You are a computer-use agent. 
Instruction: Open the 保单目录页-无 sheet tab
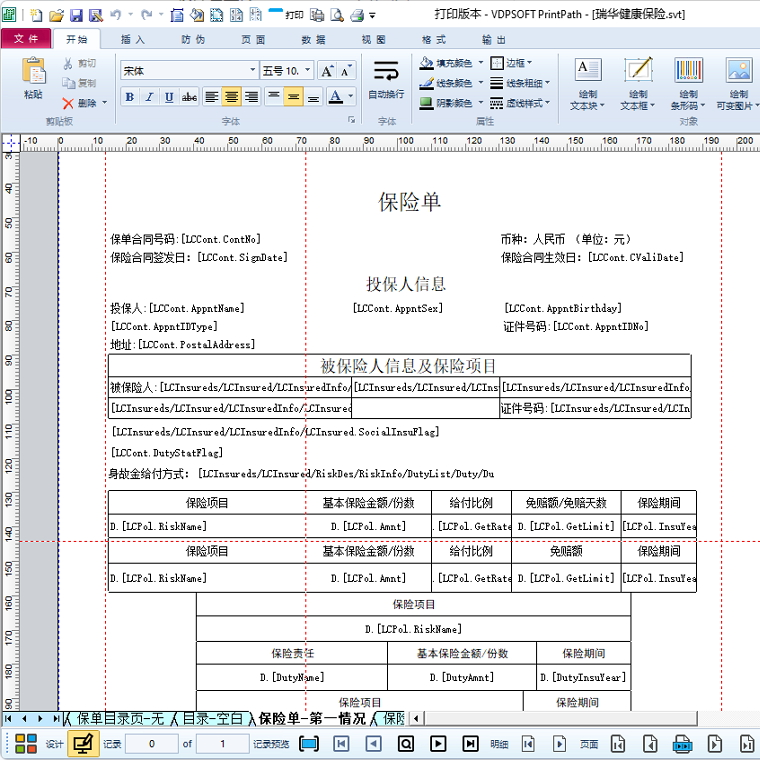118,718
